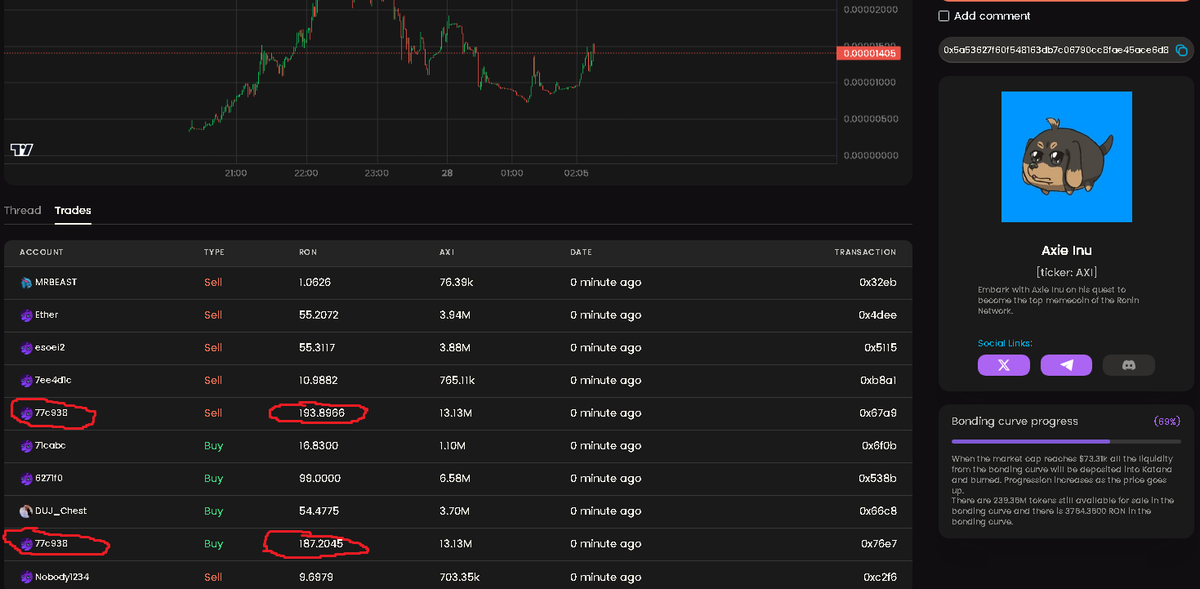The height and width of the screenshot is (589, 1200).
Task: Click the 55.2072 RON value
Action: [318, 315]
